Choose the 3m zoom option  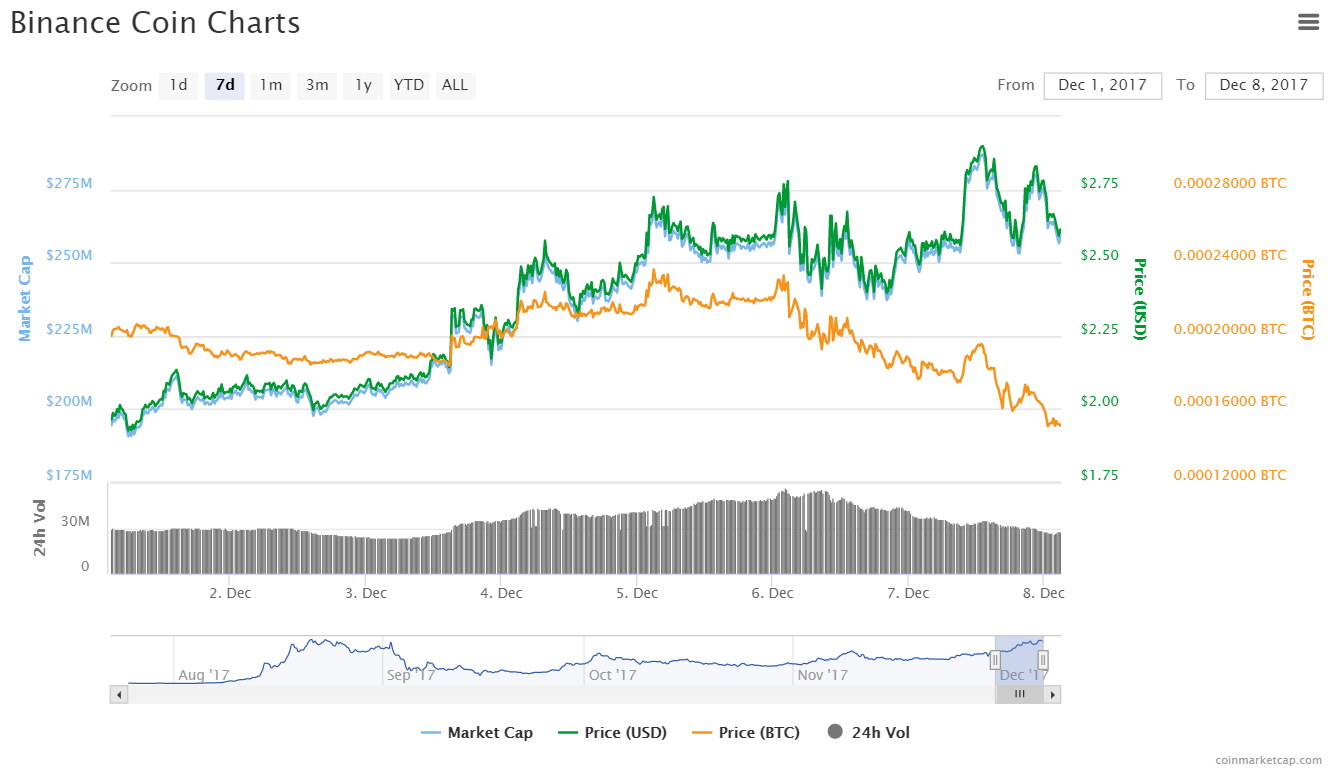coord(317,86)
